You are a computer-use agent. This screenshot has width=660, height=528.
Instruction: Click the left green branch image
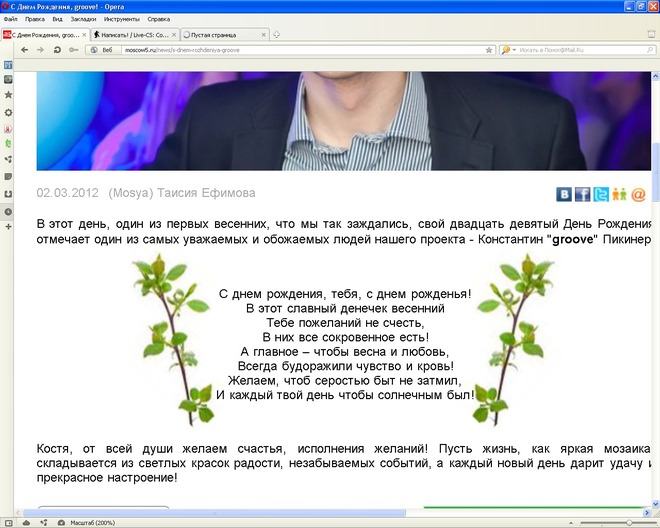tap(173, 340)
